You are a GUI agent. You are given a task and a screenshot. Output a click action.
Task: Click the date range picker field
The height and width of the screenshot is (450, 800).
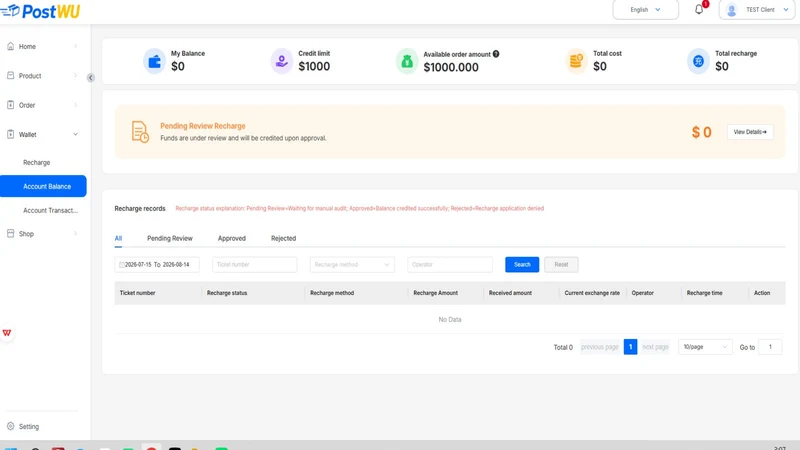pyautogui.click(x=157, y=265)
